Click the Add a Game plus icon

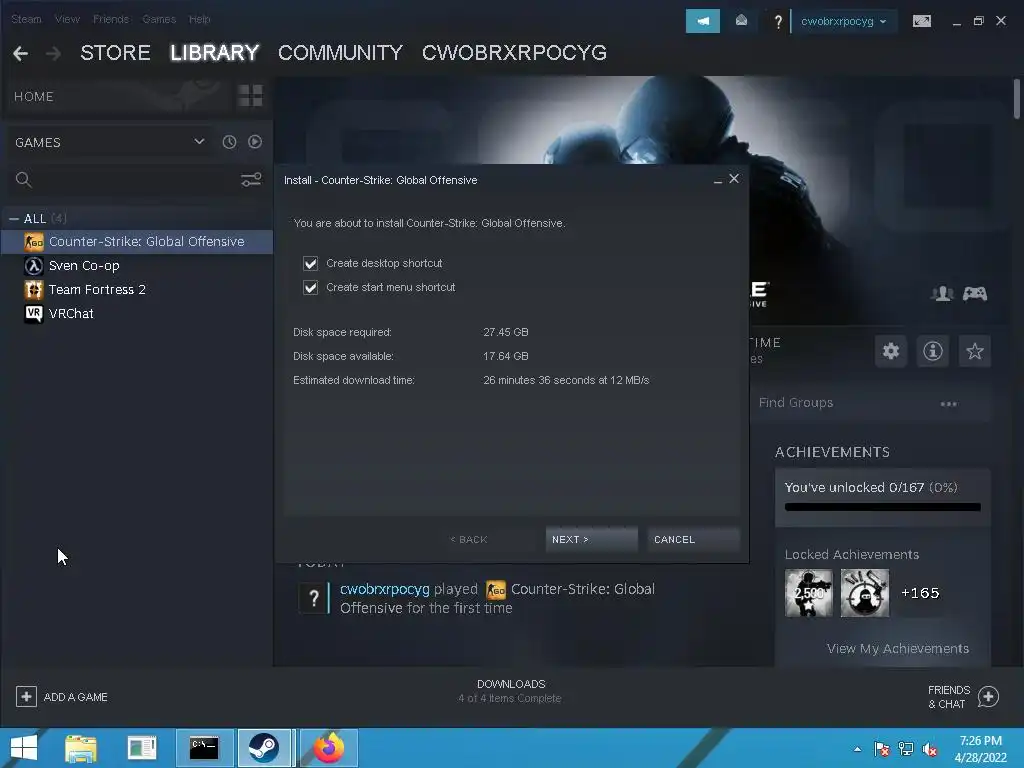coord(26,697)
